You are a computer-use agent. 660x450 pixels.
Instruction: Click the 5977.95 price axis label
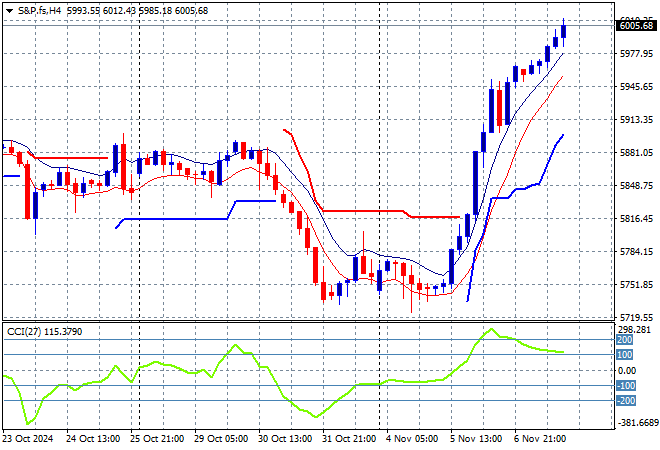[x=636, y=54]
